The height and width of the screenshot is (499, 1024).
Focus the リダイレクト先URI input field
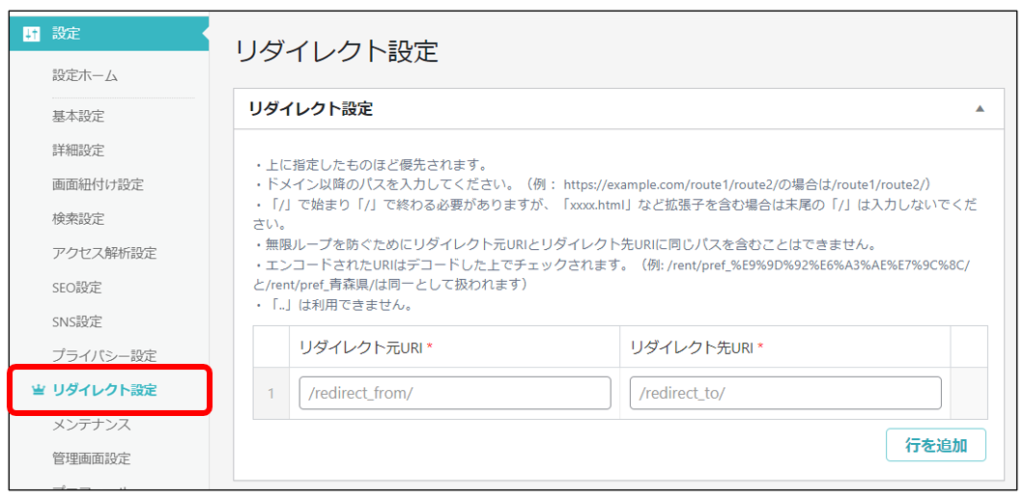click(x=785, y=393)
